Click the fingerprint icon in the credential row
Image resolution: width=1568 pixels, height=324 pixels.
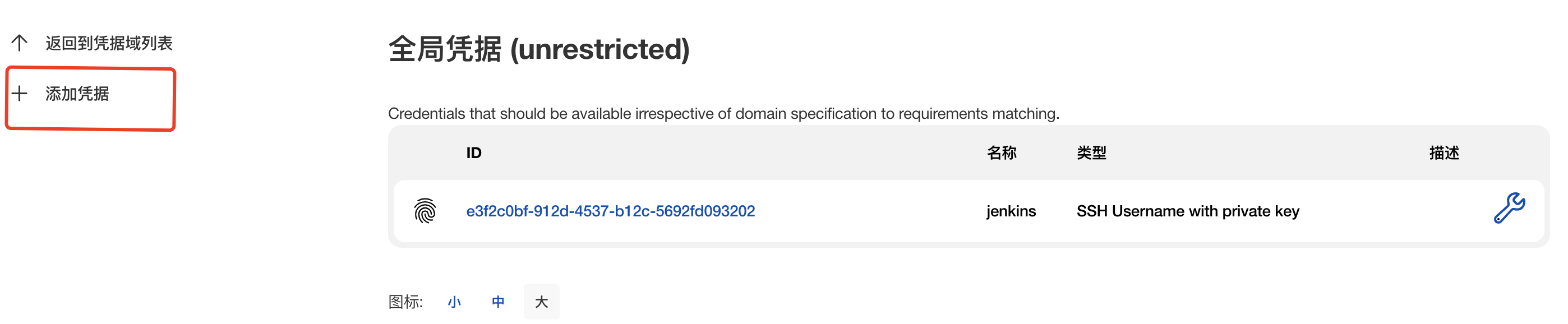click(x=425, y=211)
